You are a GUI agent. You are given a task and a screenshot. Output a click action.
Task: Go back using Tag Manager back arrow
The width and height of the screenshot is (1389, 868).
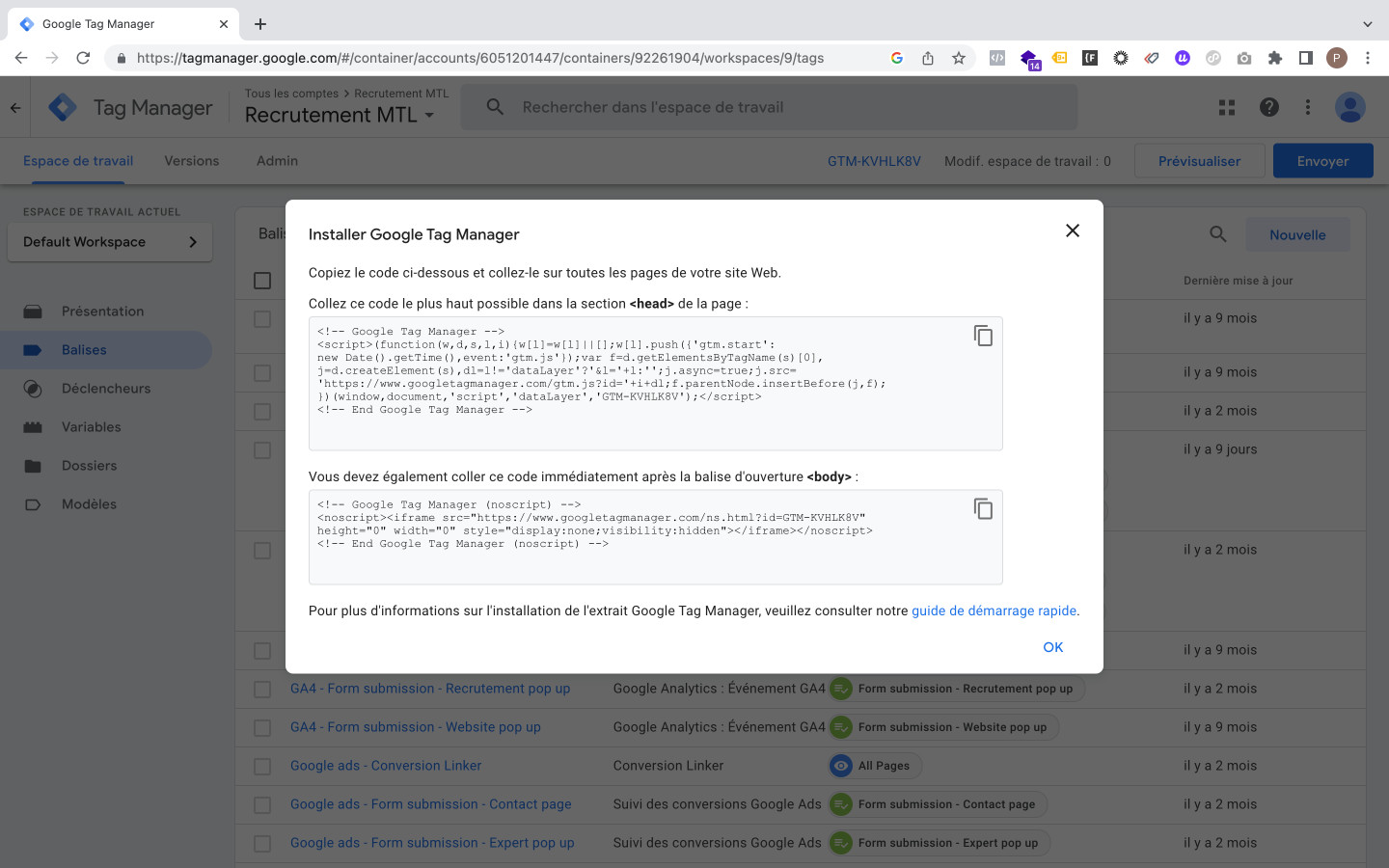point(15,108)
